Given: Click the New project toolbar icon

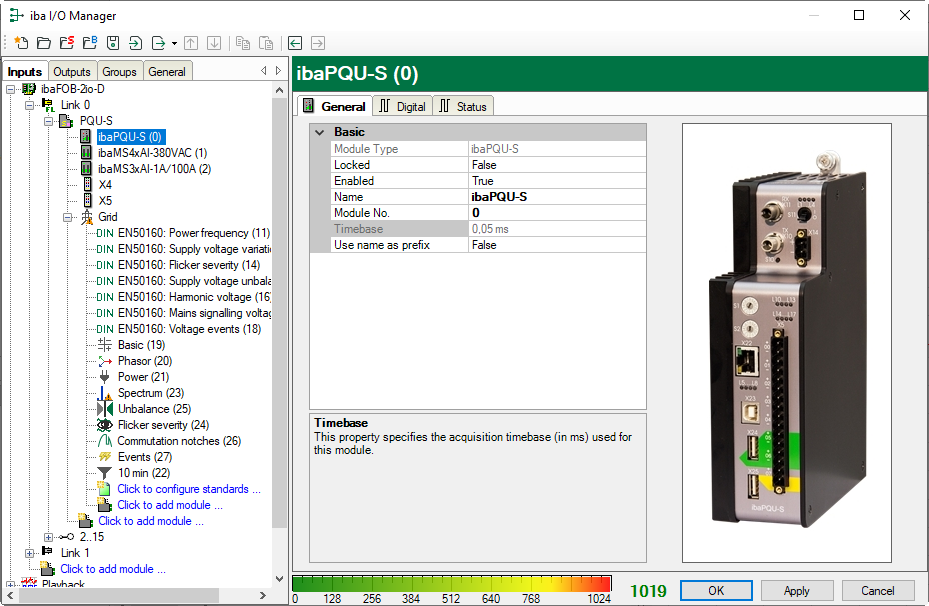Looking at the screenshot, I should coord(21,43).
